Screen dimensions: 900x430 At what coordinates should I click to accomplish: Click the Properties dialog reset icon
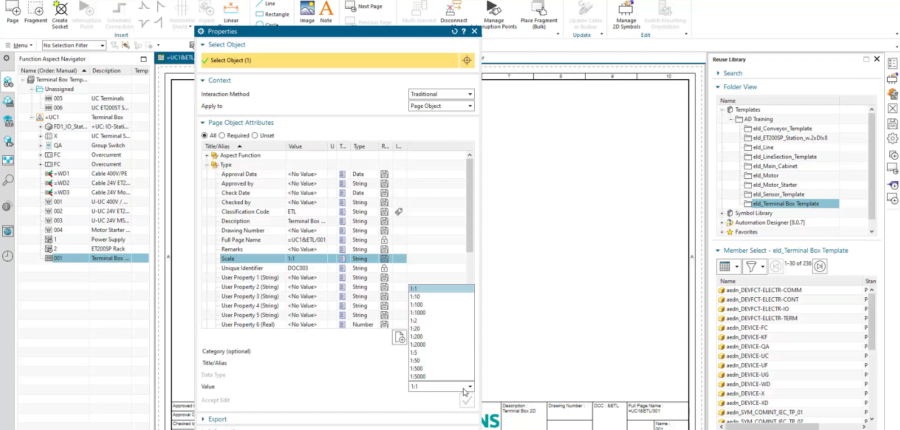point(455,32)
